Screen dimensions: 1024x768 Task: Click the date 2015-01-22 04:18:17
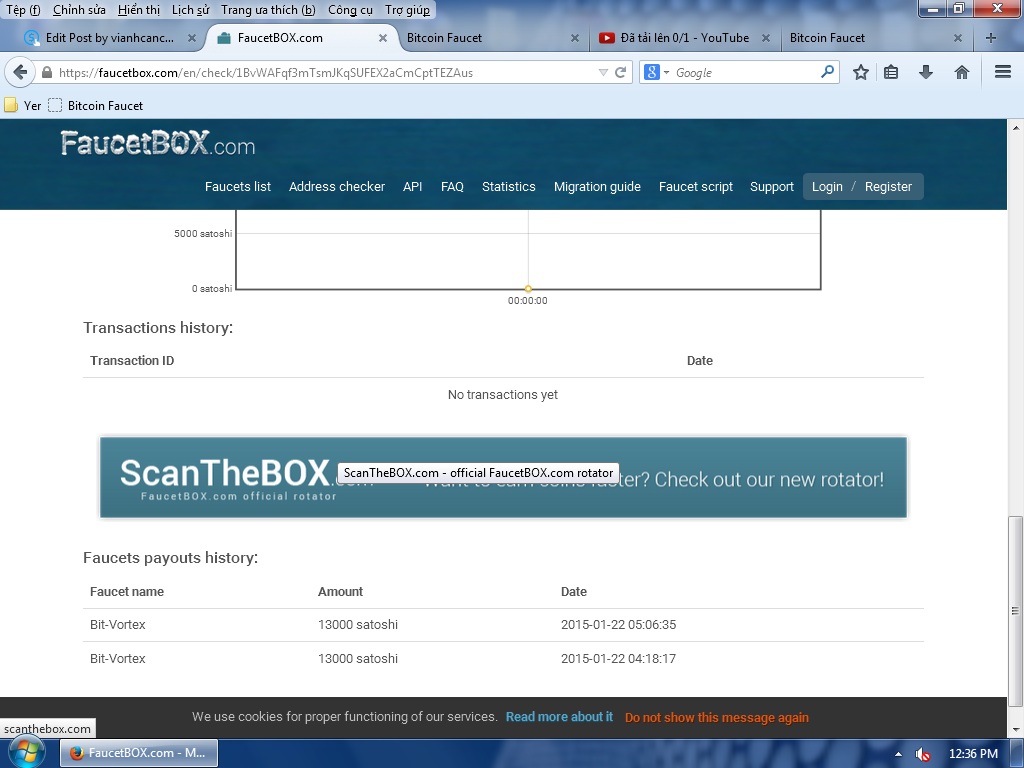(x=618, y=658)
